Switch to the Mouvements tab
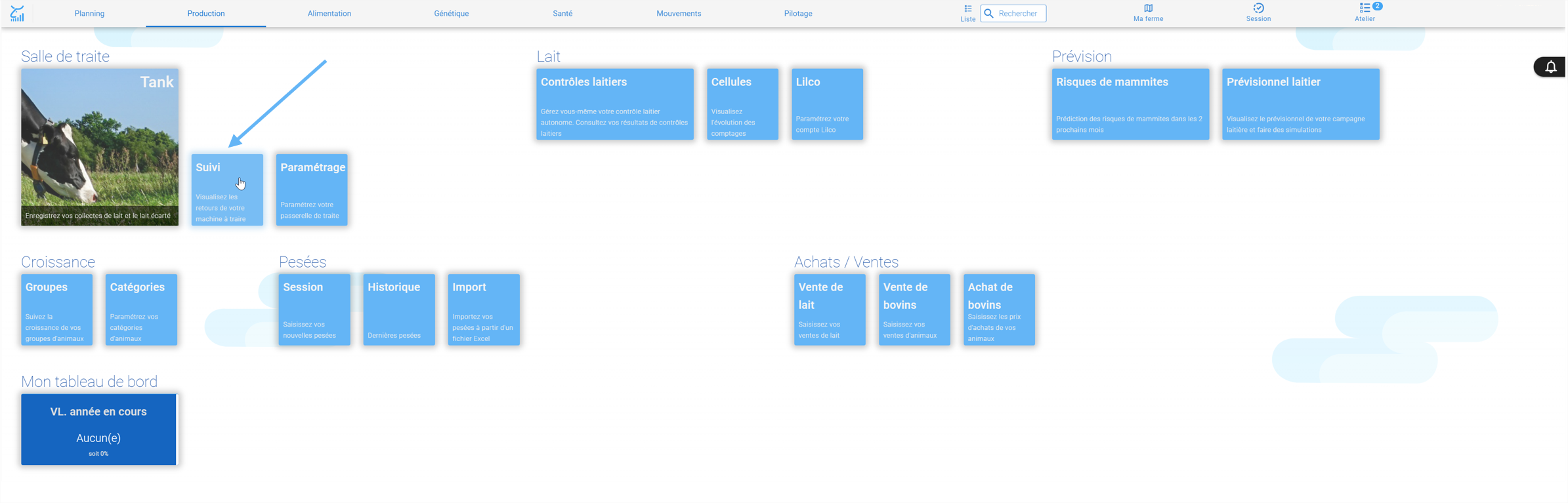This screenshot has width=1568, height=503. click(x=679, y=13)
